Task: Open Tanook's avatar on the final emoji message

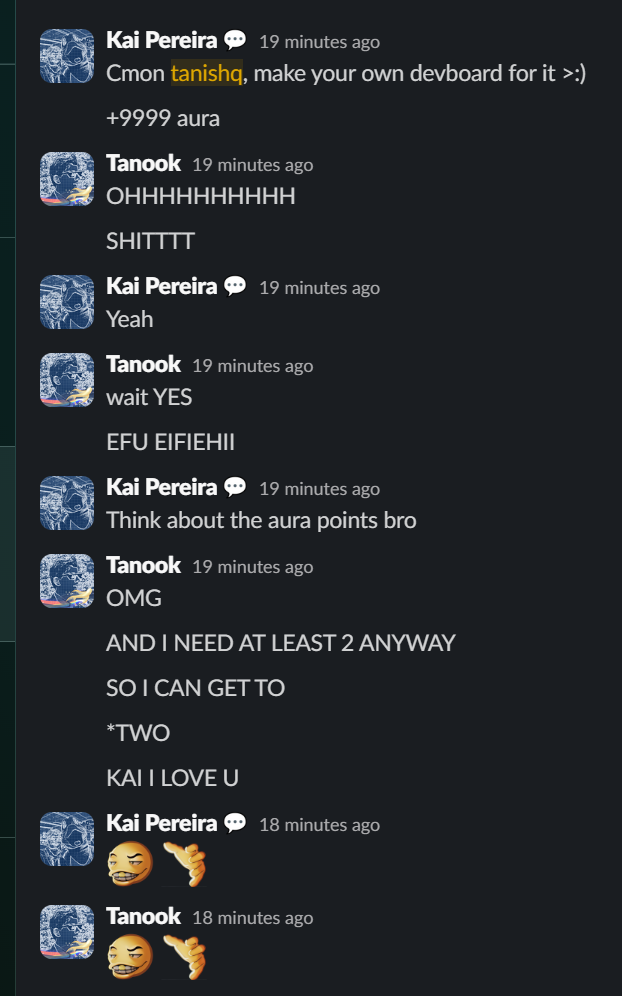Action: [67, 932]
